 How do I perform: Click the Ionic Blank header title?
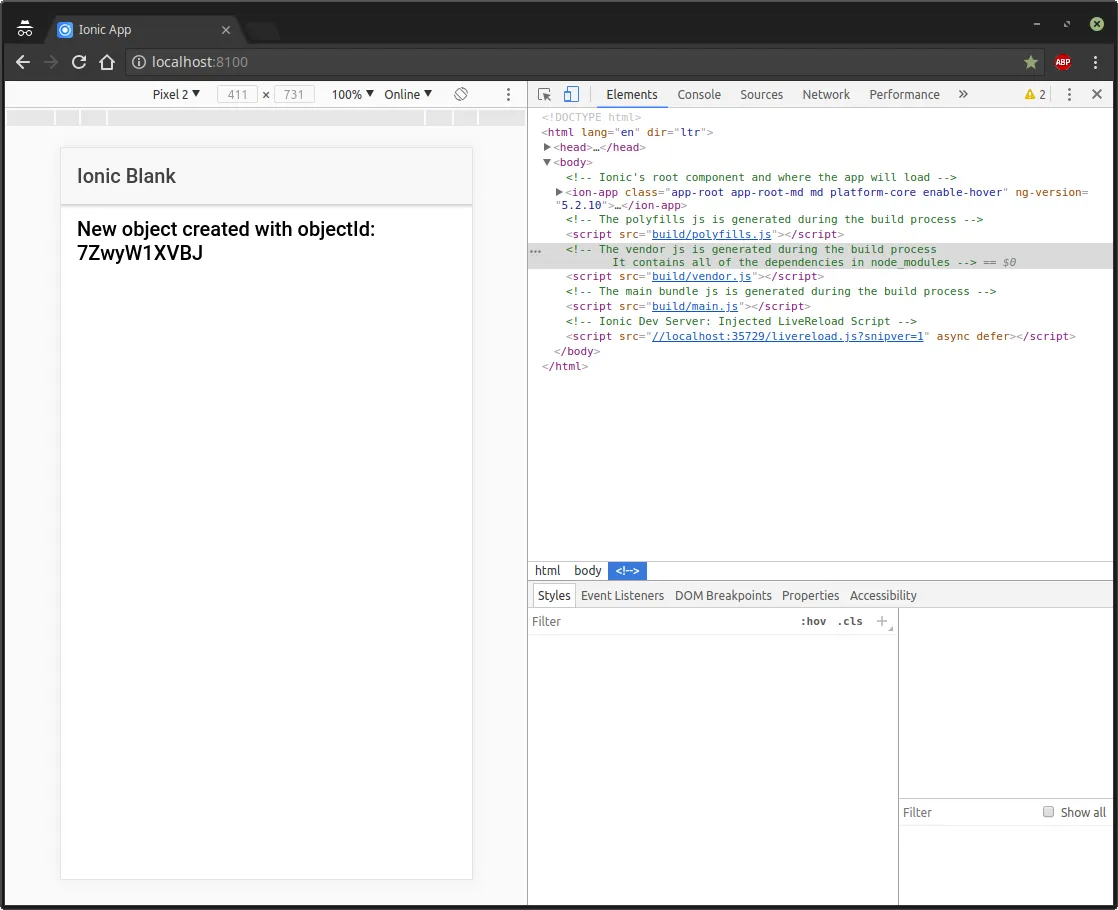click(126, 176)
